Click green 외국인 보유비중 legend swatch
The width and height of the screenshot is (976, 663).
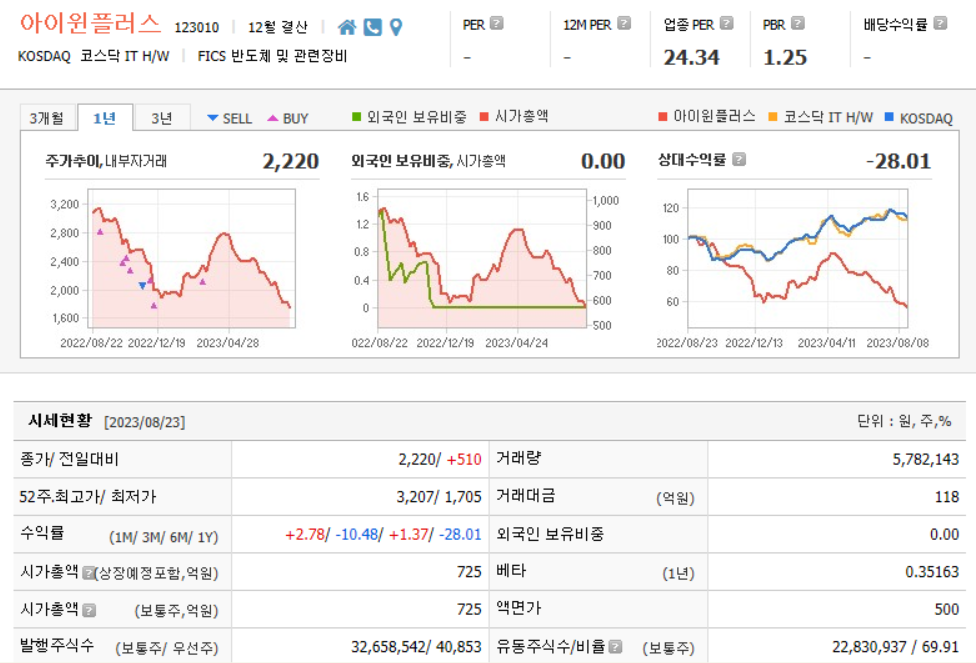(357, 116)
